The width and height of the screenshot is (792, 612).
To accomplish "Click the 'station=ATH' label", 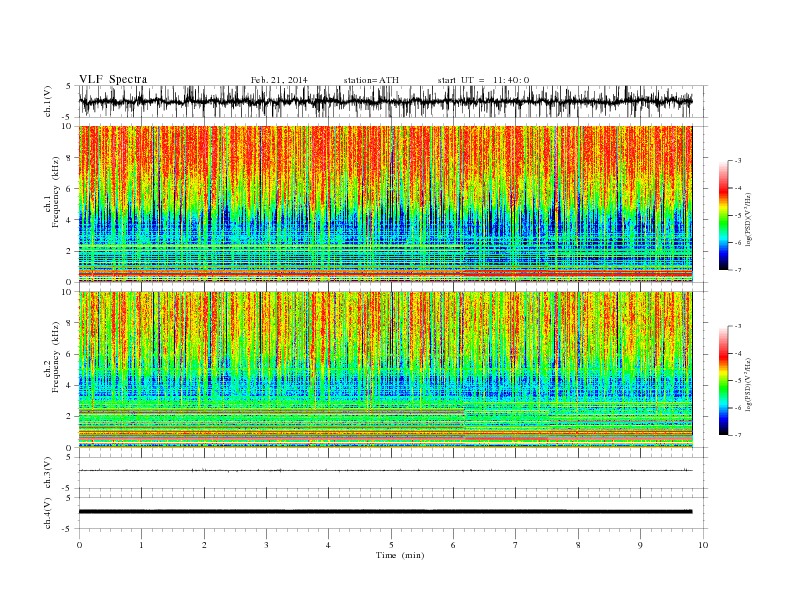I will click(371, 80).
